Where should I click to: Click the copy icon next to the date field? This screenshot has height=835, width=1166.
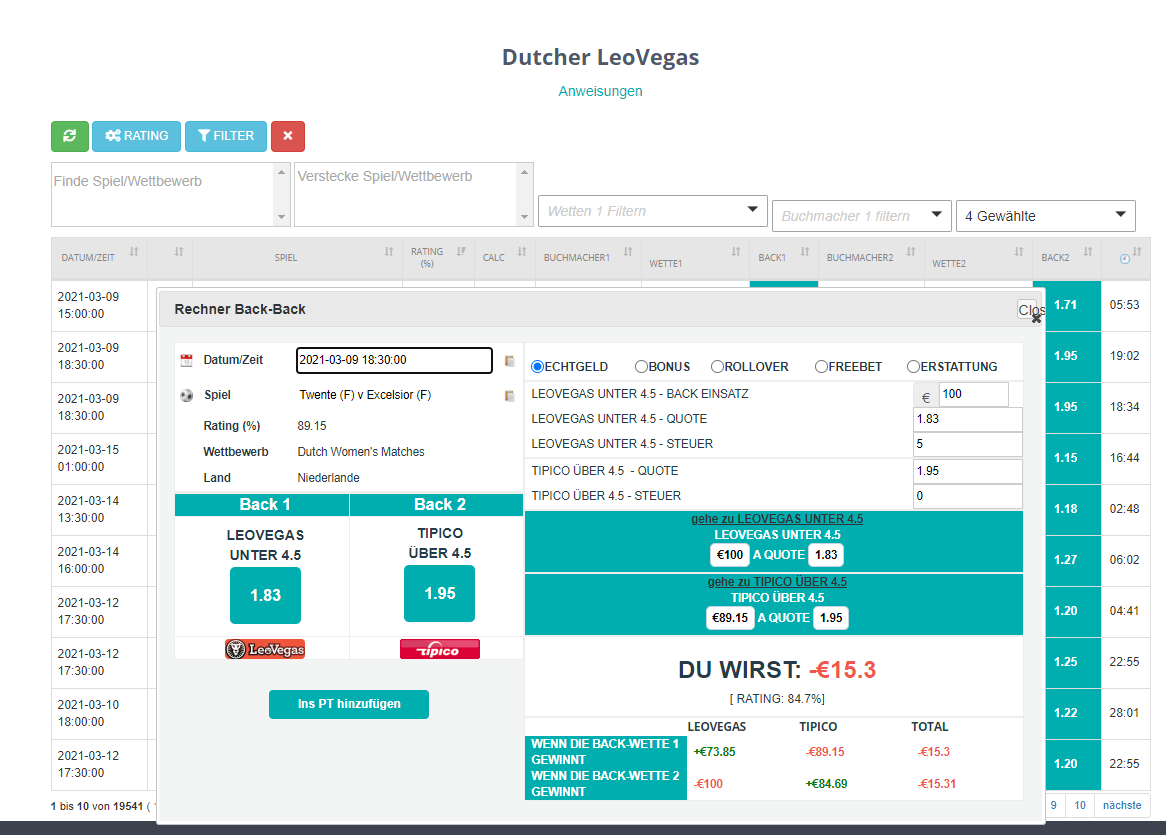pos(509,361)
